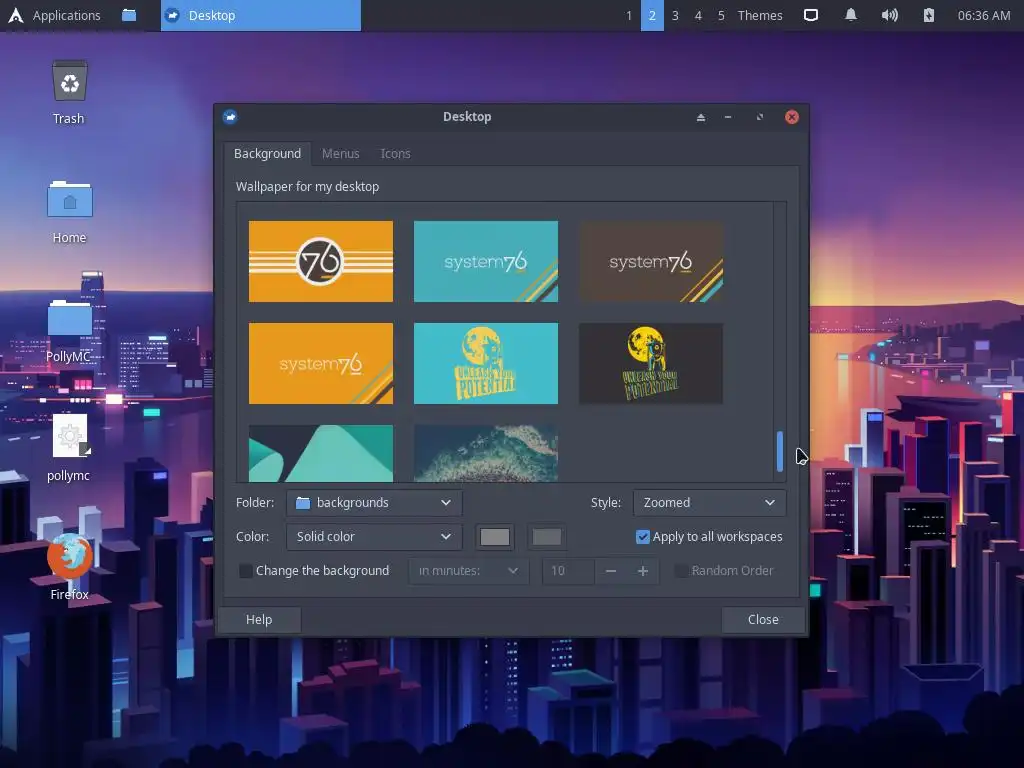1024x768 pixels.
Task: Select the aerial ocean coast wallpaper
Action: [486, 453]
